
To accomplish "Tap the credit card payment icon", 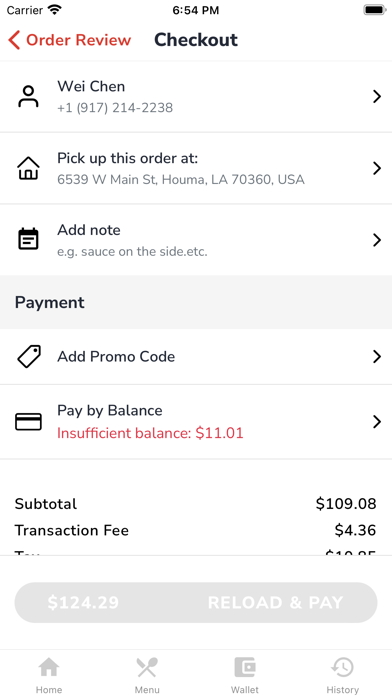I will [28, 422].
